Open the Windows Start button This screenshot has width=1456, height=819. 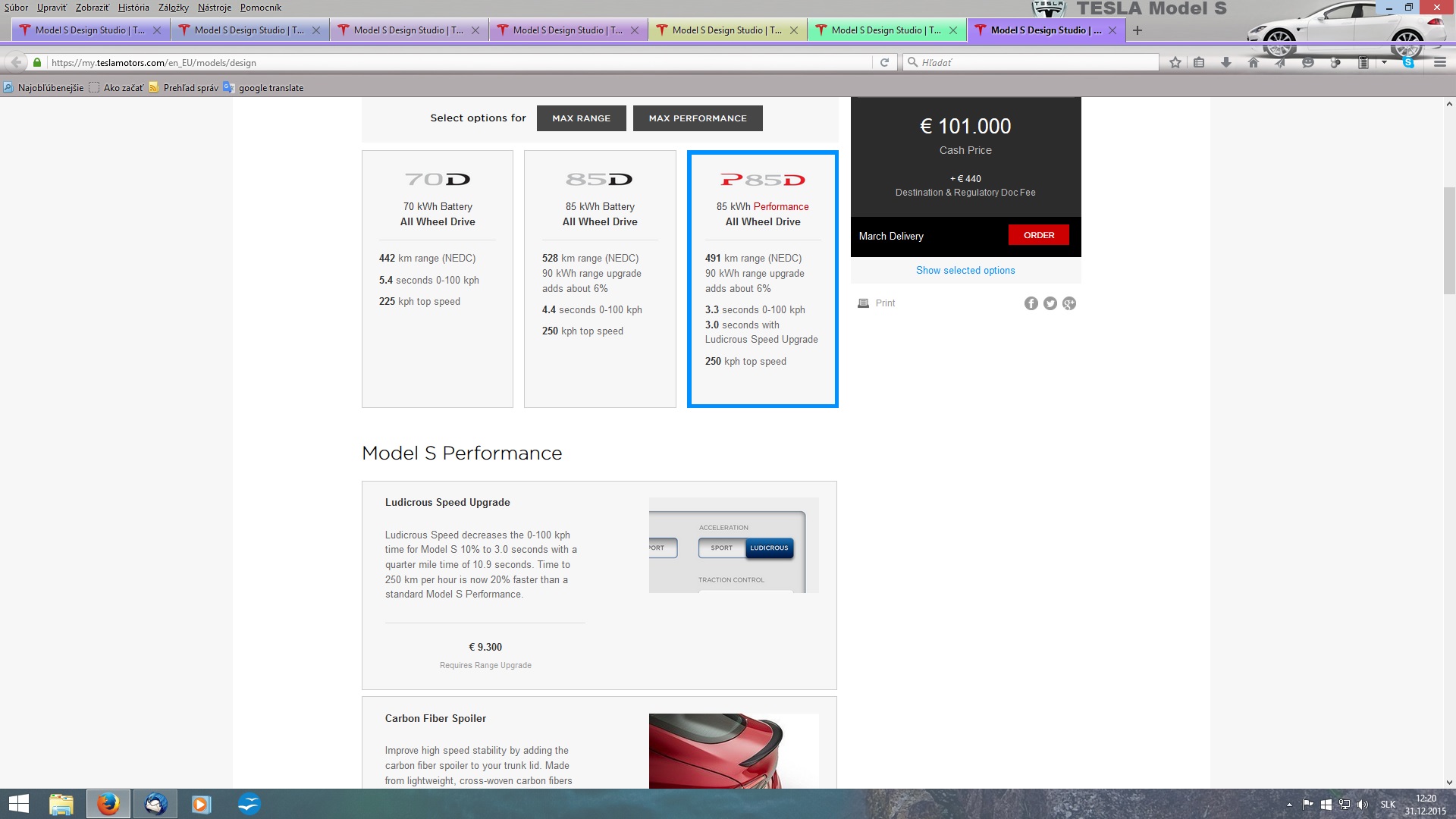18,804
